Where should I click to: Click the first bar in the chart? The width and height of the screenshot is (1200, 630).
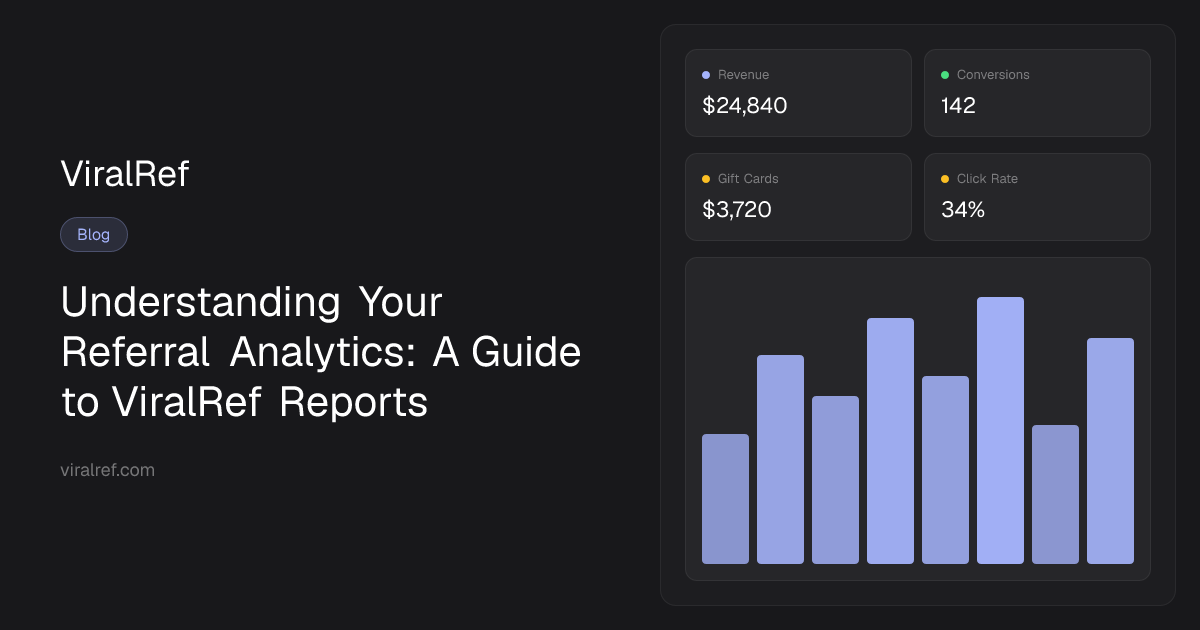click(725, 499)
